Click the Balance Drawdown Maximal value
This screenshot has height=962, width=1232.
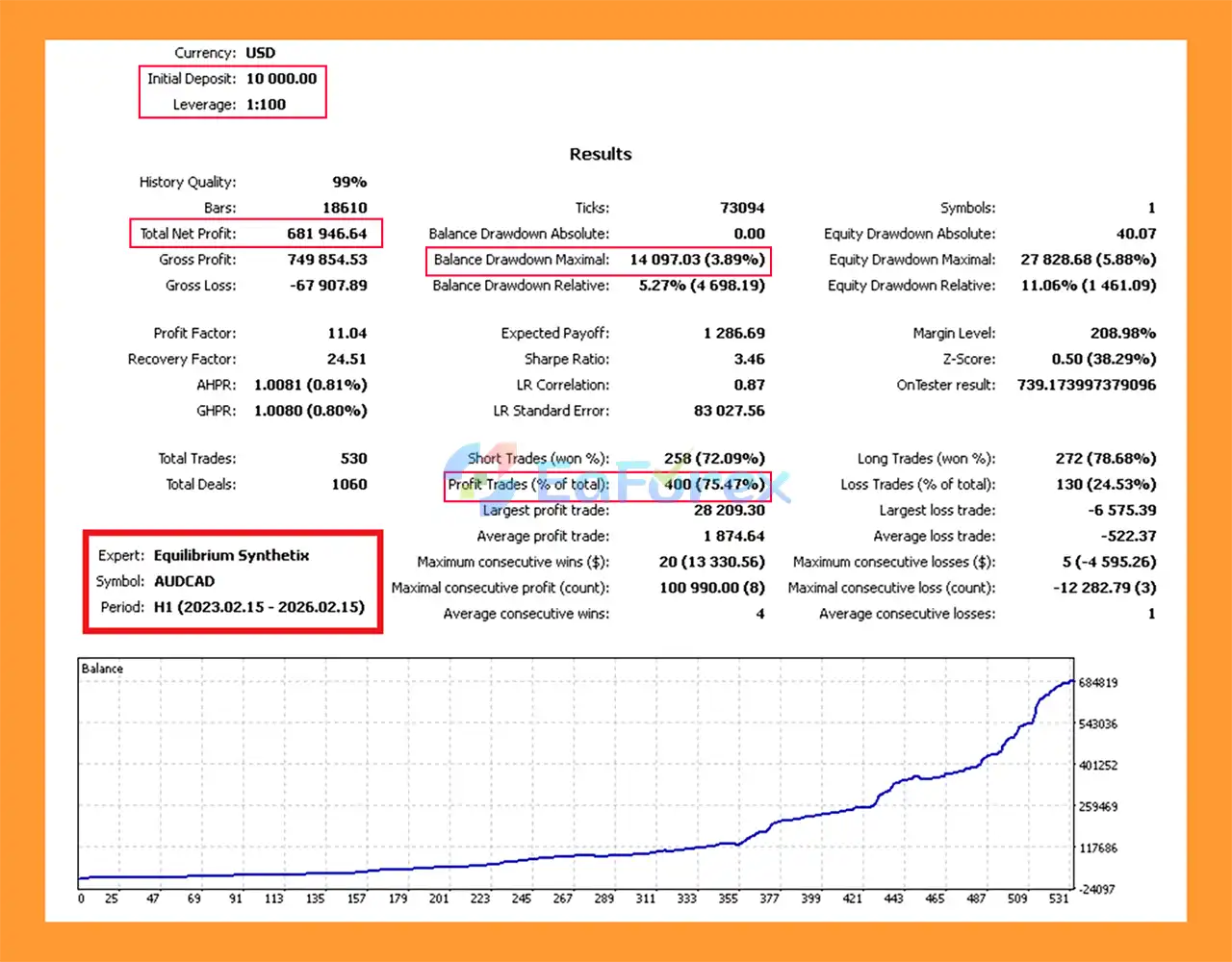[x=697, y=260]
